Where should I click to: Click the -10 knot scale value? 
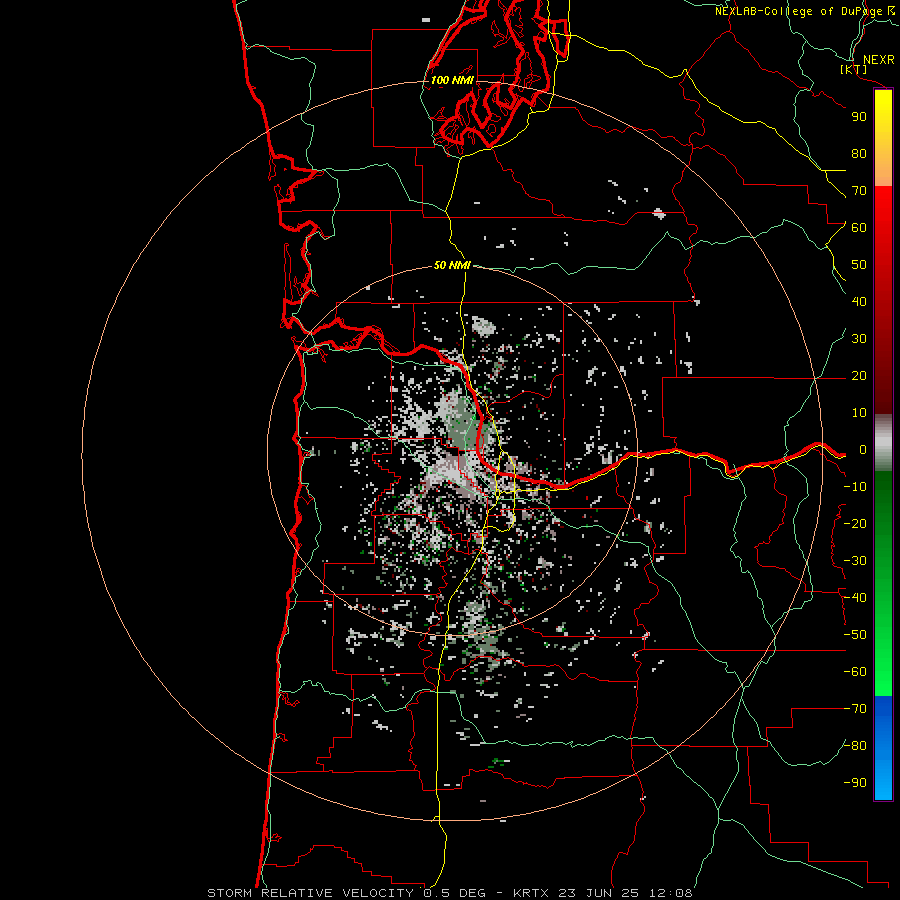coord(855,487)
